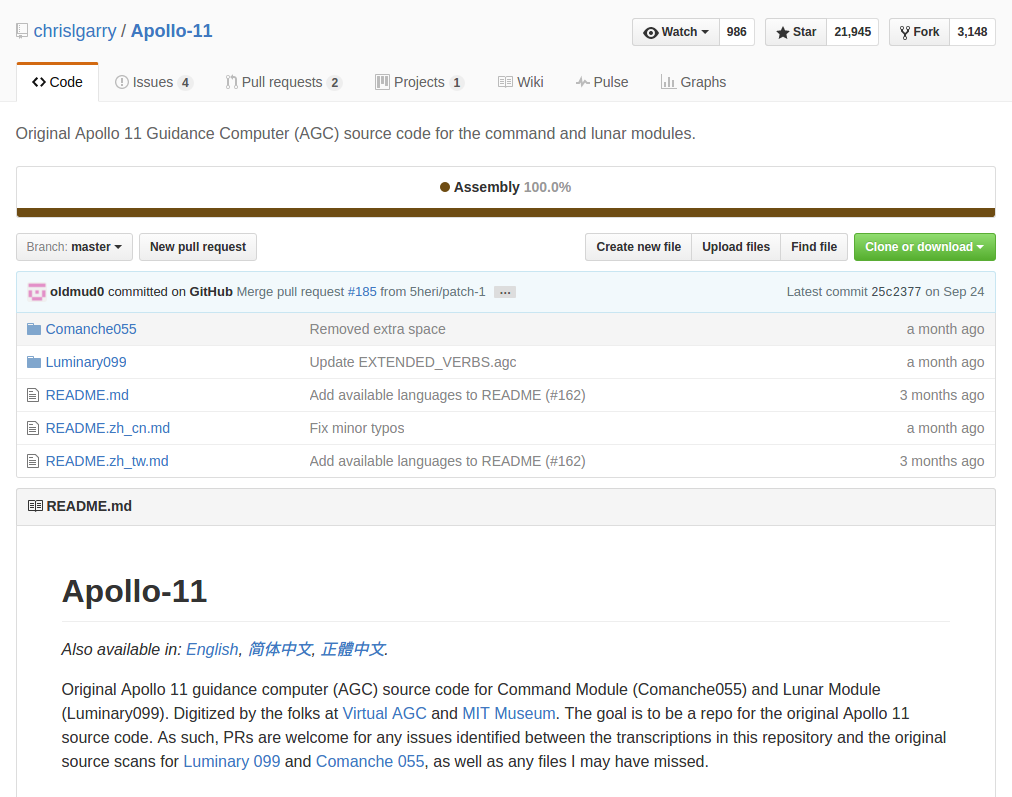
Task: Click the brown Assembly language color bar
Action: [506, 212]
